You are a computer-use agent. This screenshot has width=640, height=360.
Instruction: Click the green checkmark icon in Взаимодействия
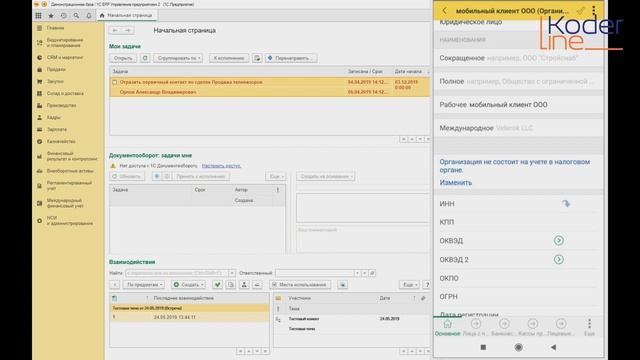[x=217, y=284]
